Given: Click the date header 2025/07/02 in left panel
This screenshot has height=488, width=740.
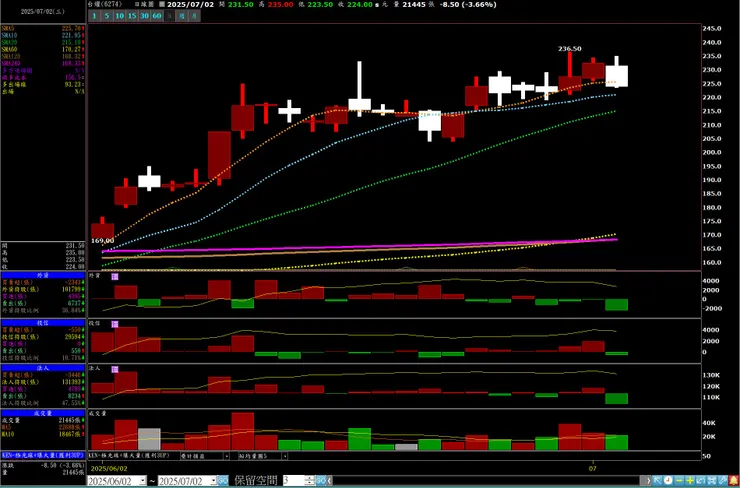Looking at the screenshot, I should 43,12.
